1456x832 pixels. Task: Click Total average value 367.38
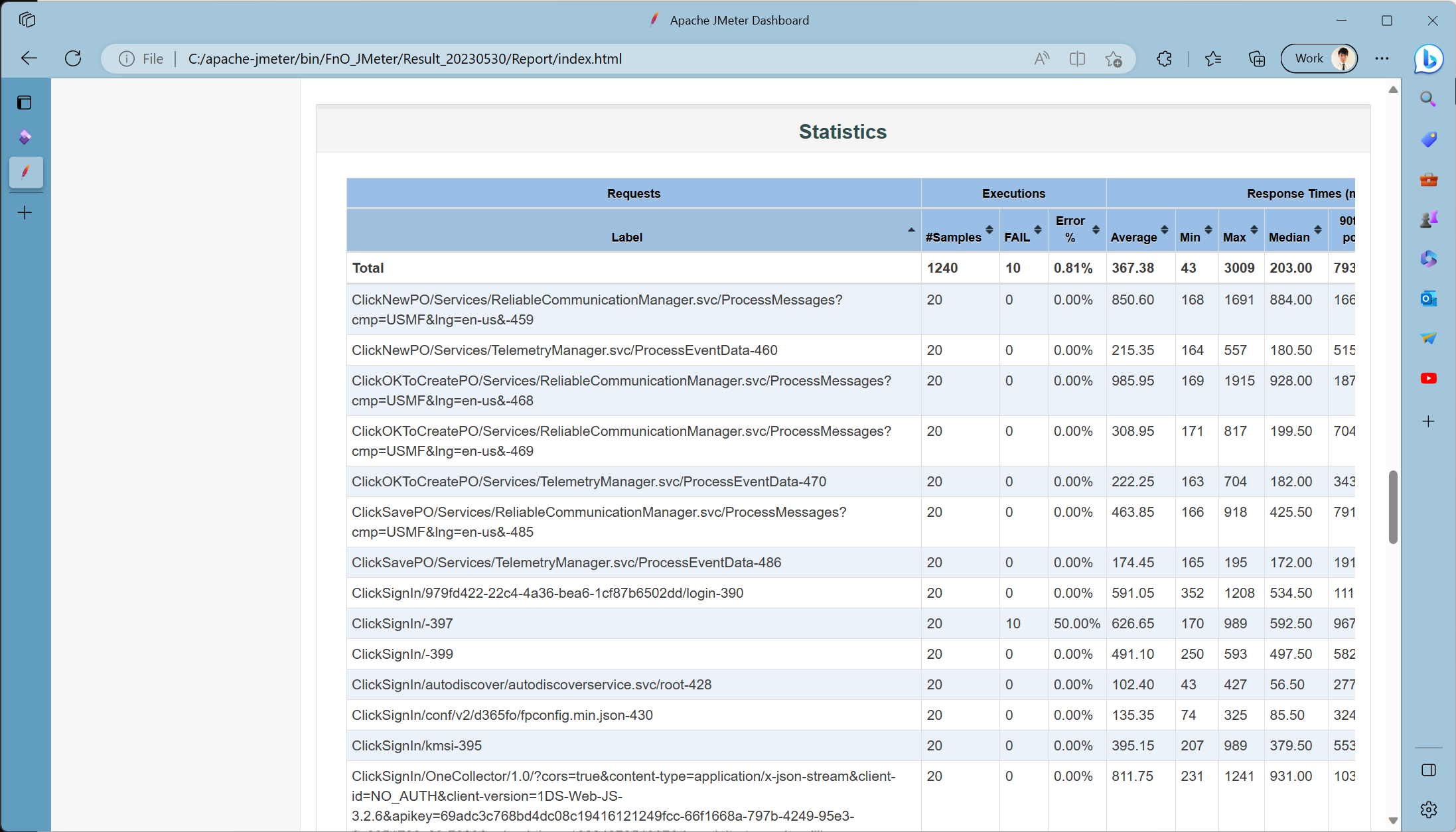pyautogui.click(x=1133, y=268)
